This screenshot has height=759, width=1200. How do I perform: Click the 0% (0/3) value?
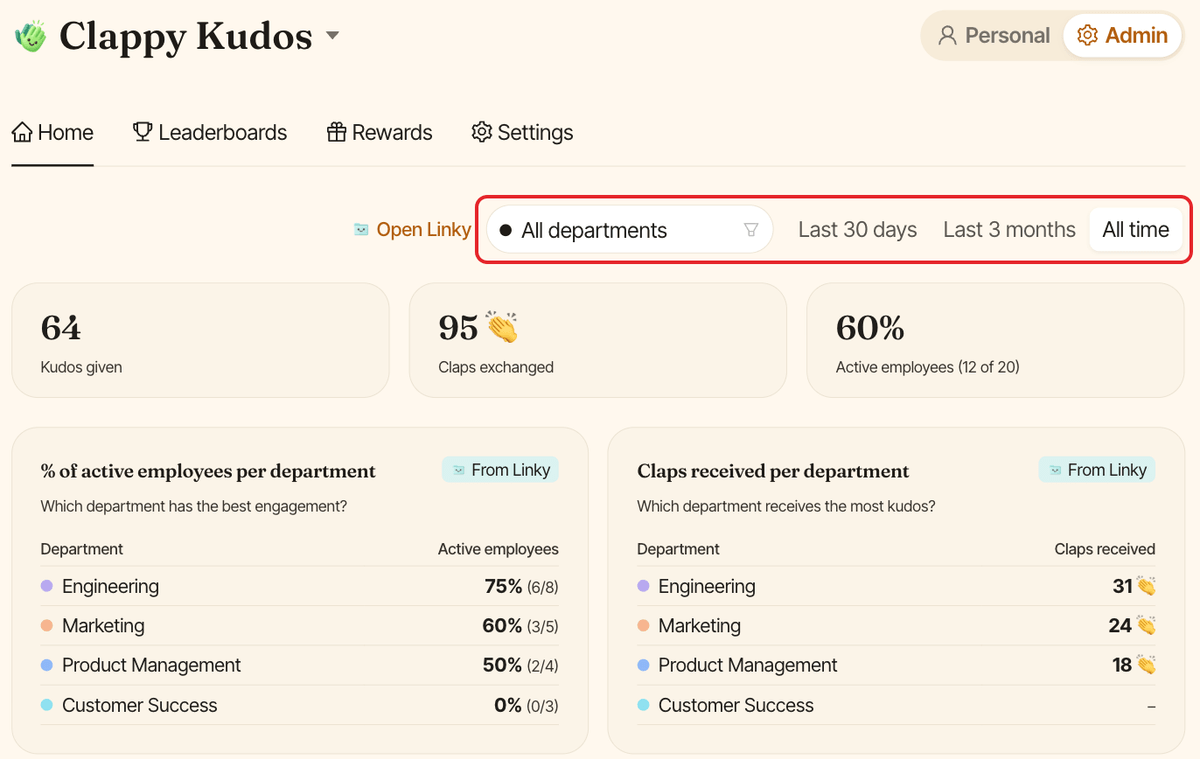pyautogui.click(x=526, y=705)
